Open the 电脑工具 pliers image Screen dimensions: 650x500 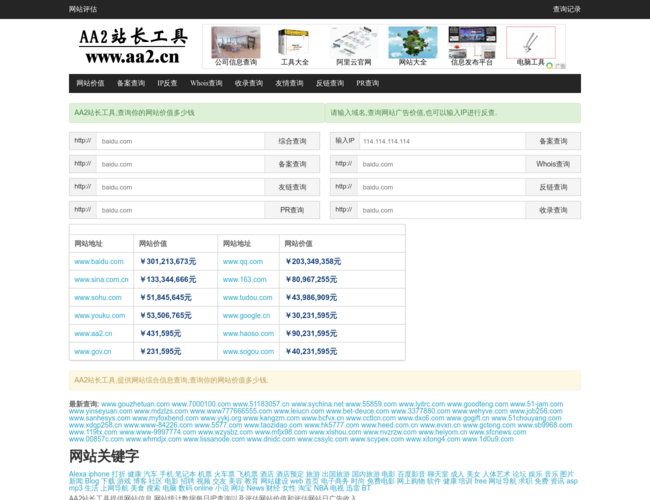coord(531,42)
